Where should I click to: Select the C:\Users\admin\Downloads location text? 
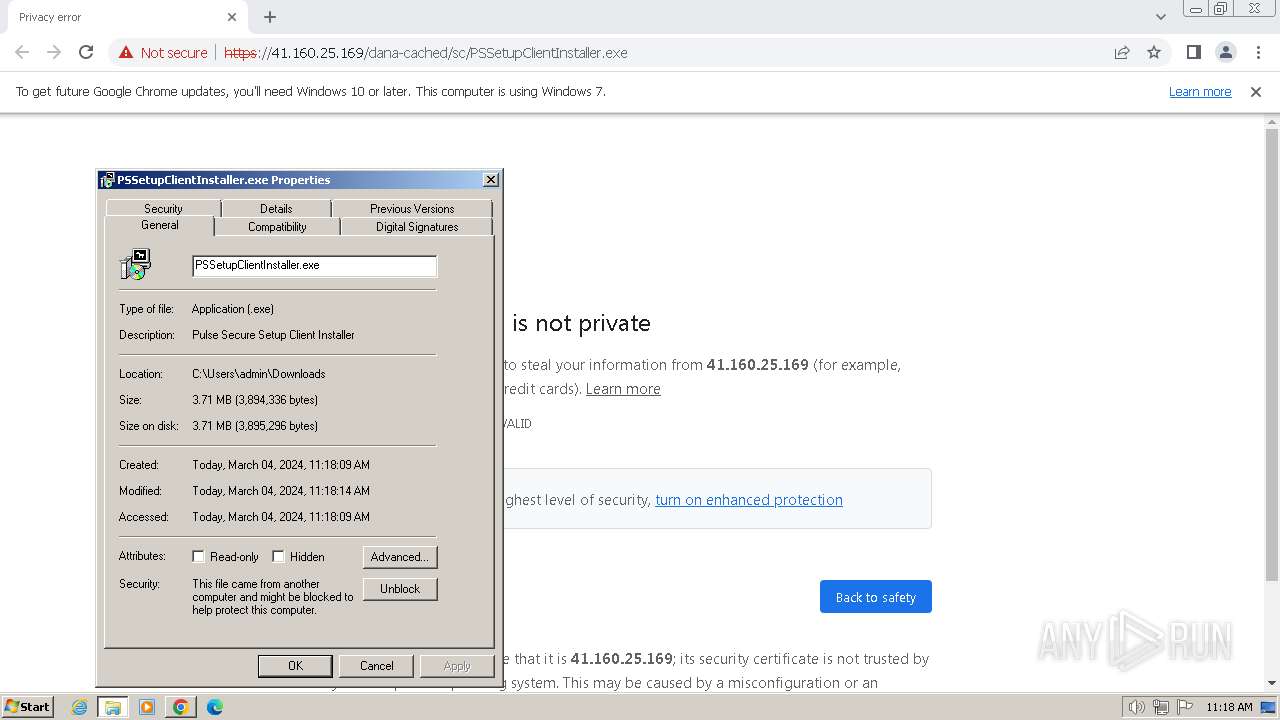click(259, 374)
